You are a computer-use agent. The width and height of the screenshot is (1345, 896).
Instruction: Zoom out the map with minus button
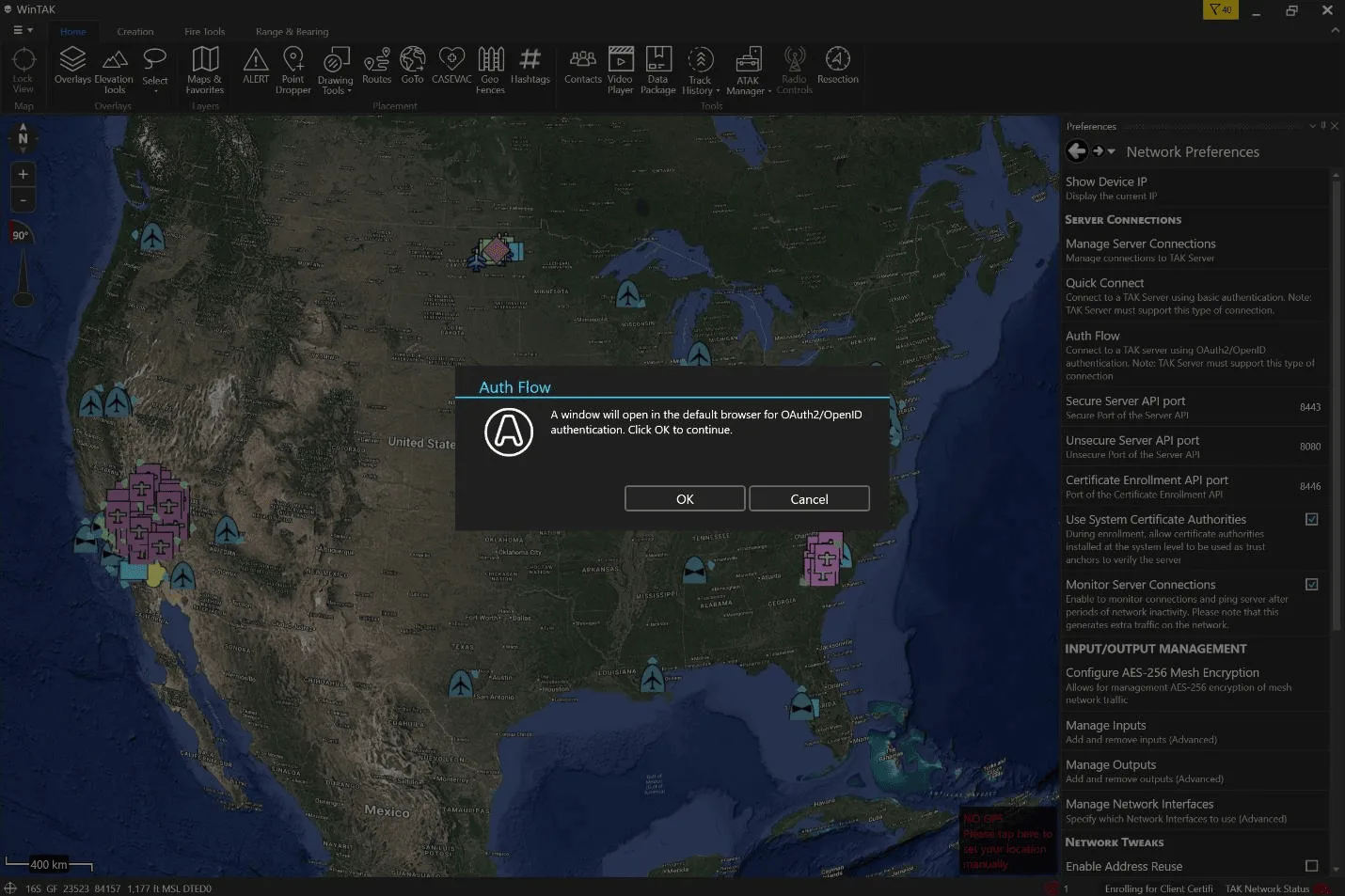24,199
